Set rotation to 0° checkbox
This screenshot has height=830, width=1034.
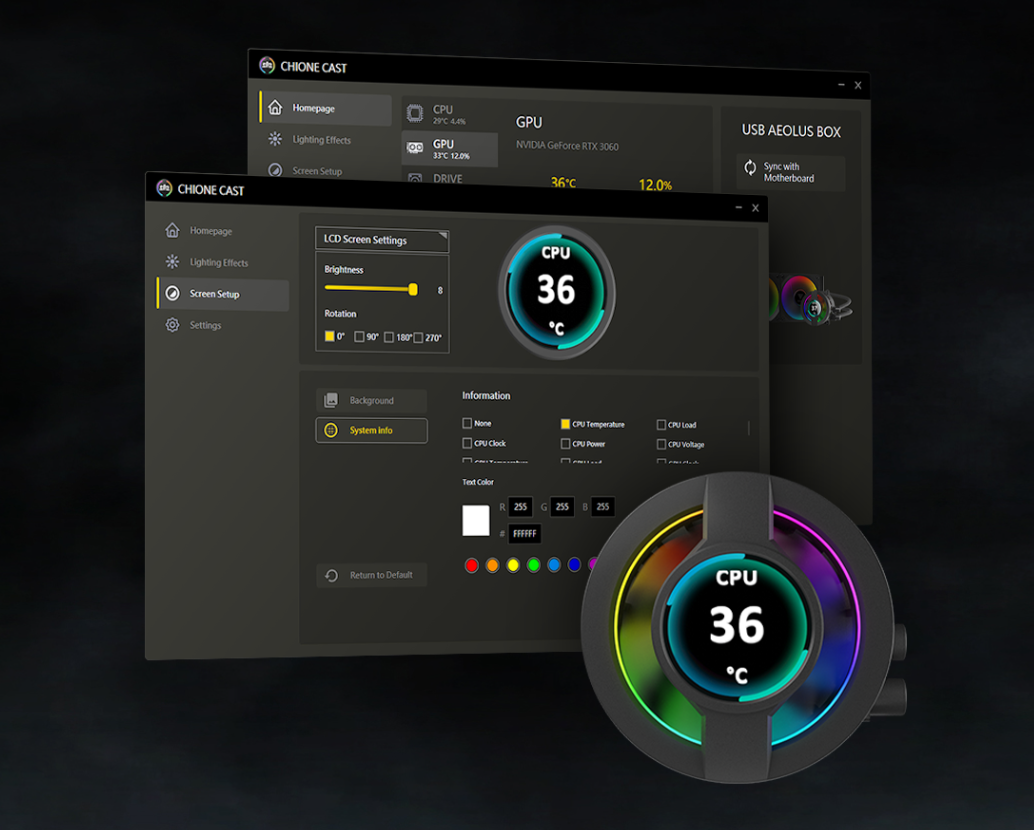330,336
